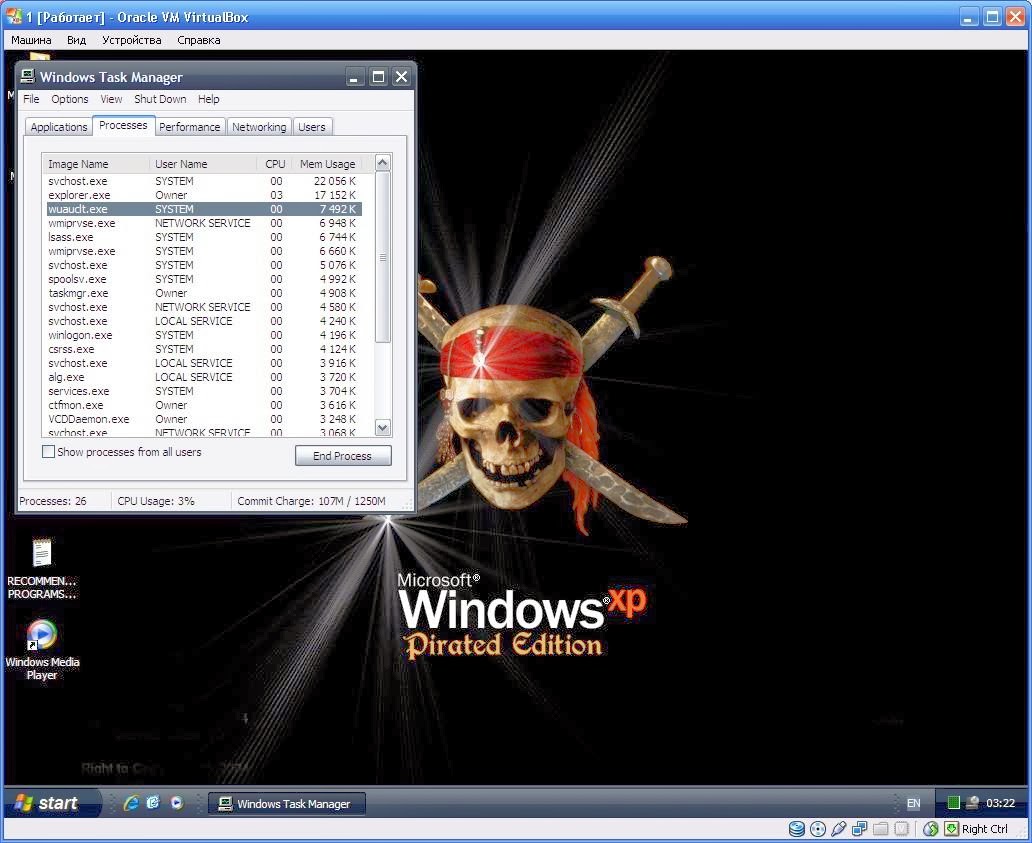
Task: Click the XP start button
Action: tap(51, 803)
